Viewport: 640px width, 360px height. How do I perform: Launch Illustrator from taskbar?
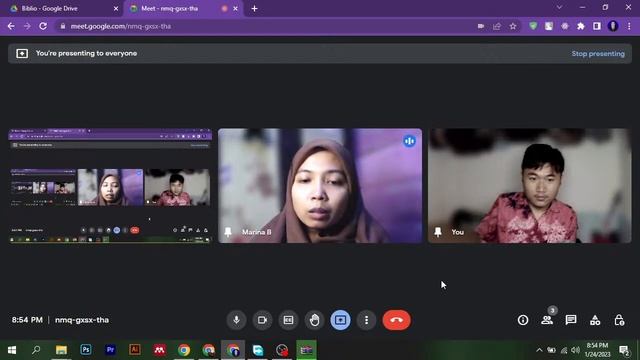pyautogui.click(x=135, y=350)
